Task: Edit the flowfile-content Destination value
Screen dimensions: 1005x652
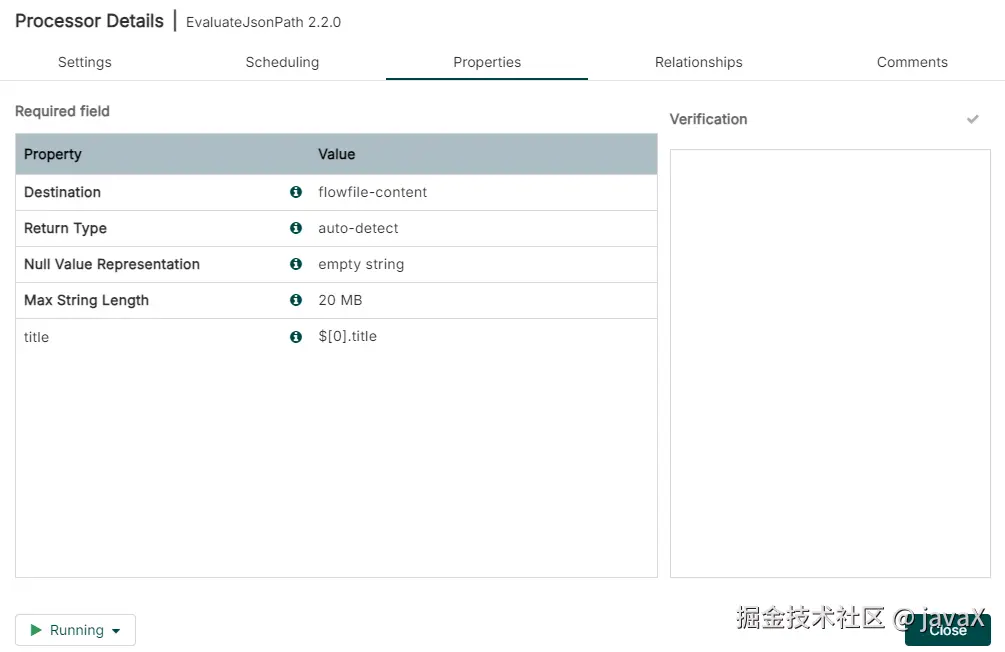Action: (373, 192)
